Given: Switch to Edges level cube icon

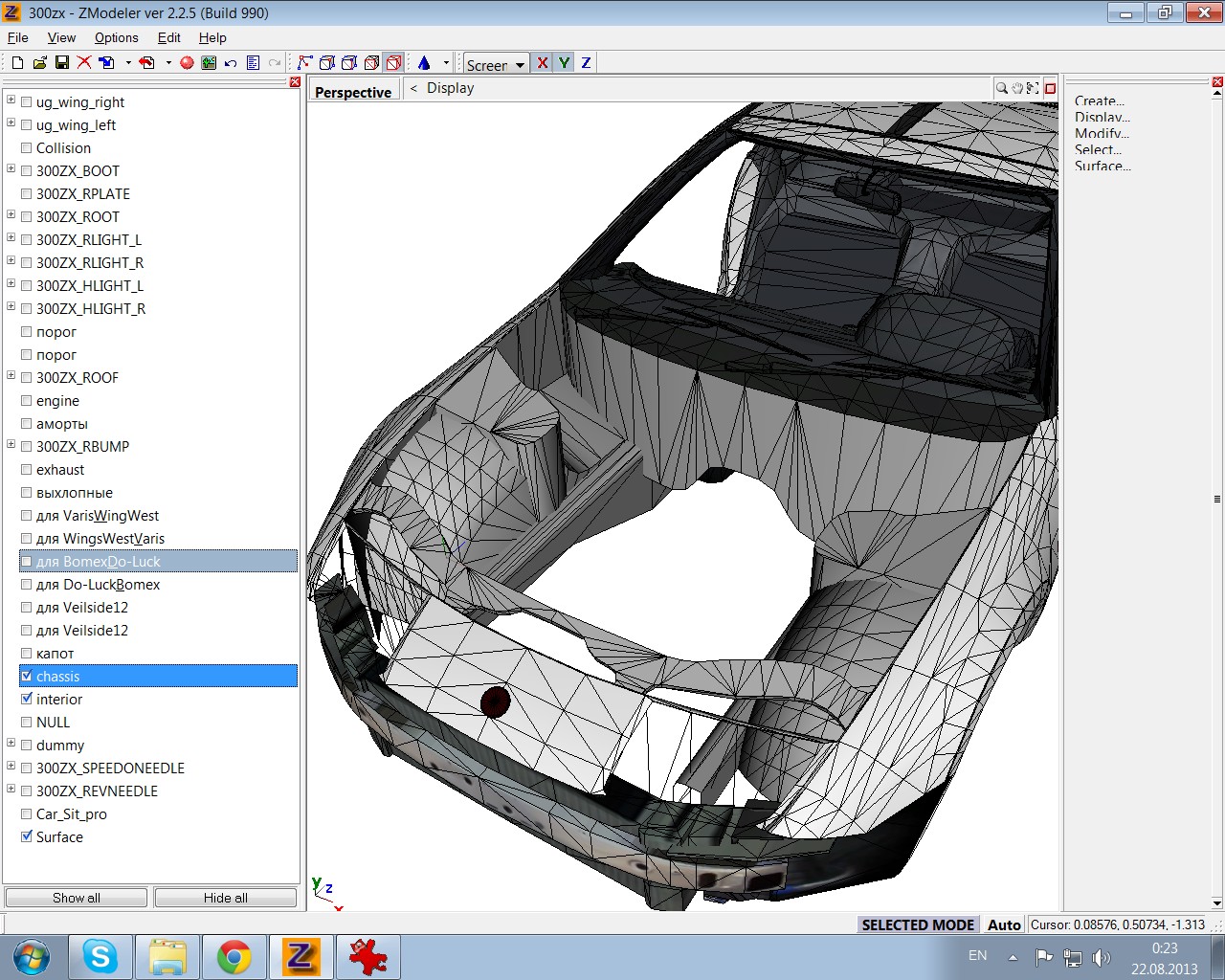Looking at the screenshot, I should [327, 63].
